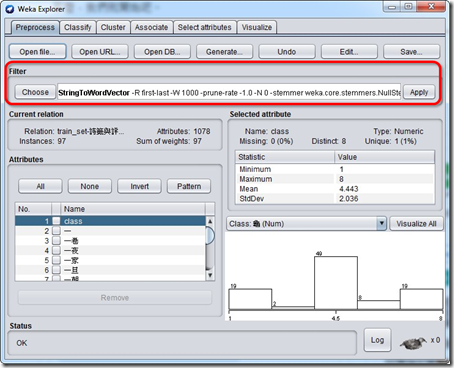
Task: Select the StdDev value 2.036
Action: [349, 199]
